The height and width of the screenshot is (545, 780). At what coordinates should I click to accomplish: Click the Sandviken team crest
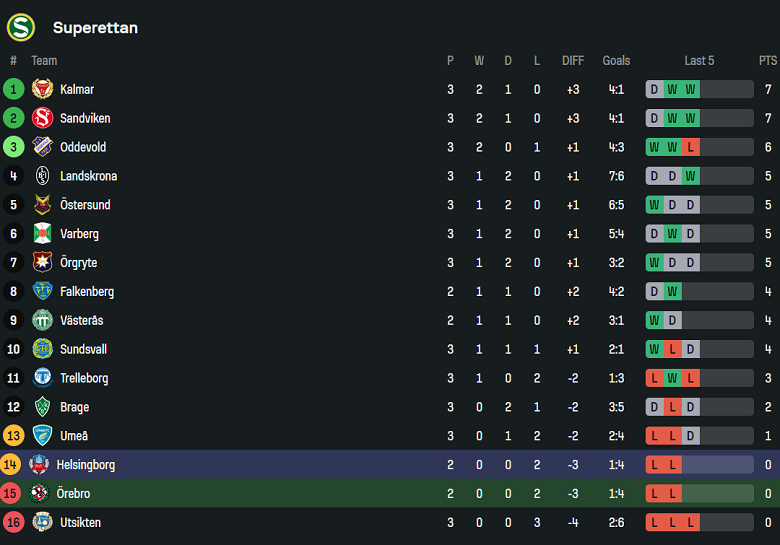[x=42, y=118]
